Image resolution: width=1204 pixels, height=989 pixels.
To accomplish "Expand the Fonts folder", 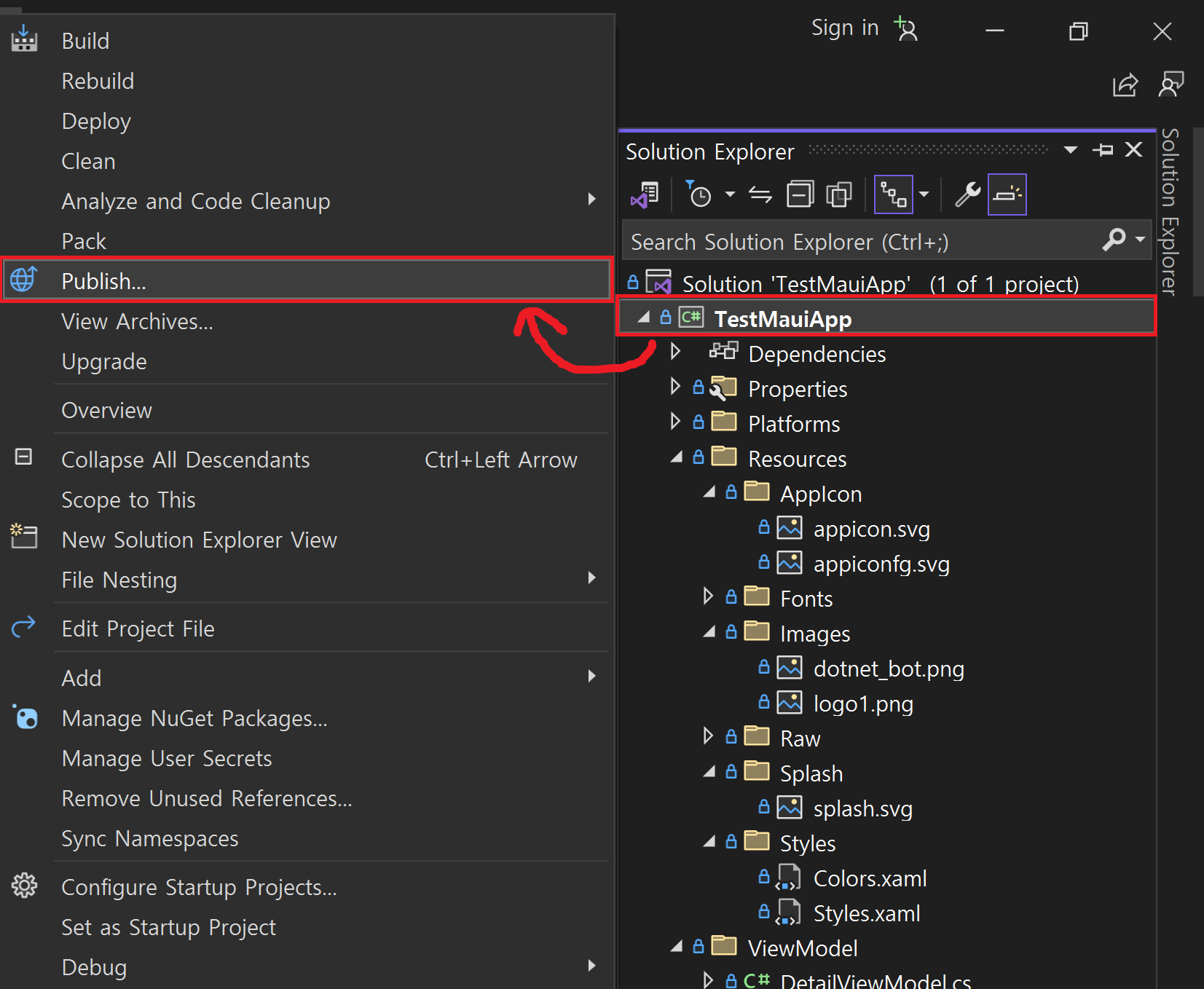I will pos(708,597).
